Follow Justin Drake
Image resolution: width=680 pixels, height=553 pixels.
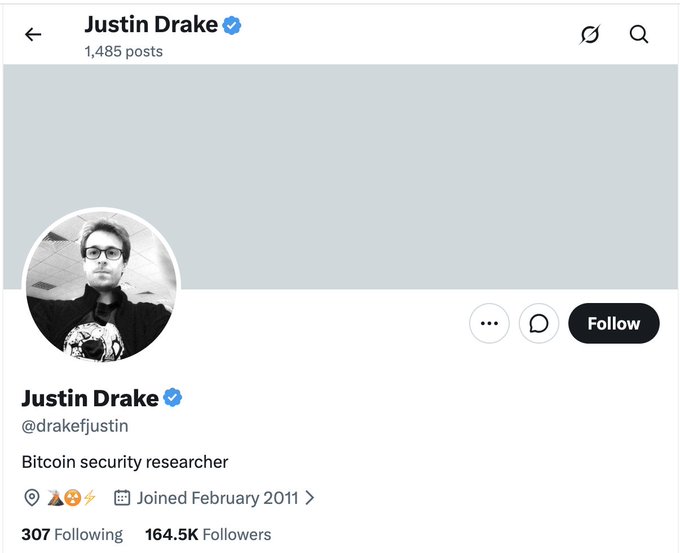pos(614,323)
